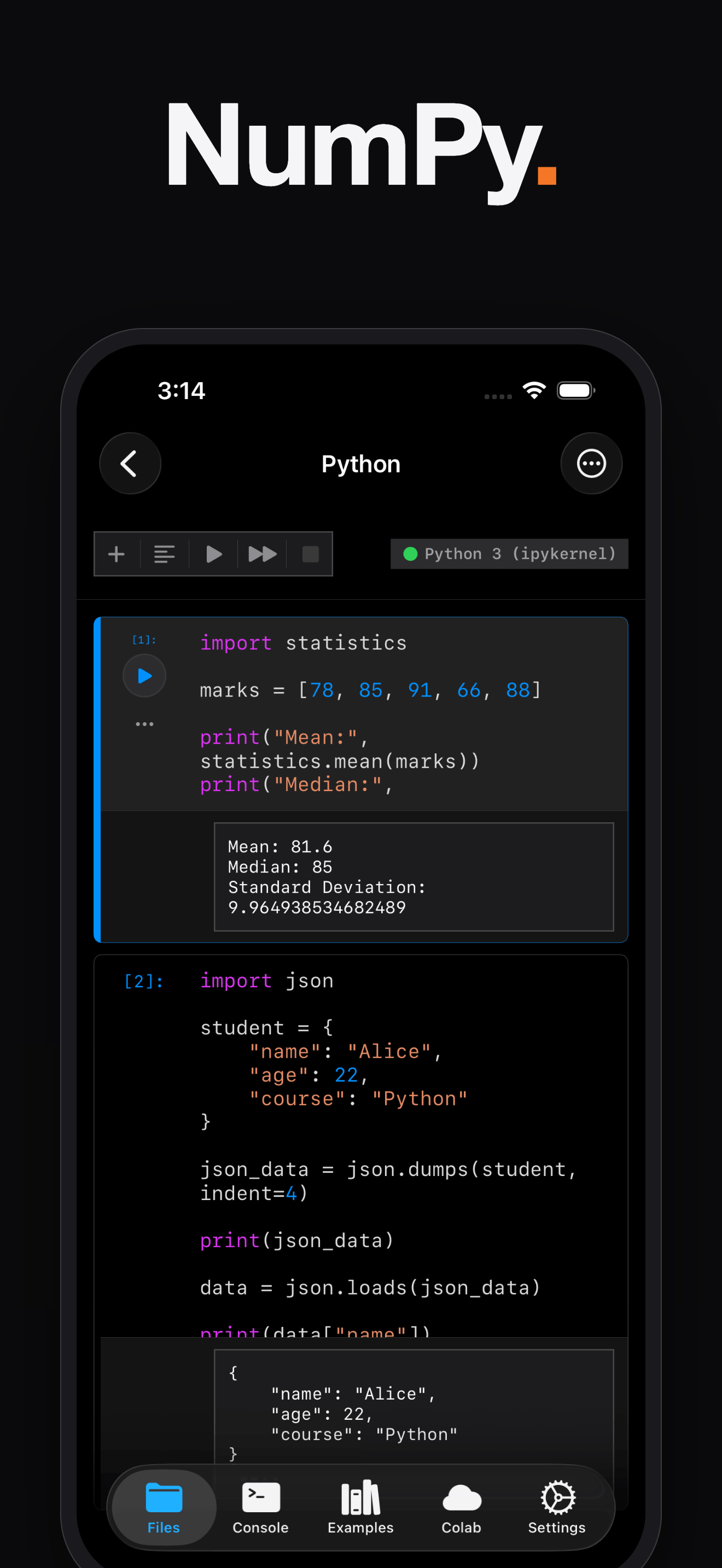The height and width of the screenshot is (1568, 722).
Task: Click the [2]: cell execution label
Action: 144,981
